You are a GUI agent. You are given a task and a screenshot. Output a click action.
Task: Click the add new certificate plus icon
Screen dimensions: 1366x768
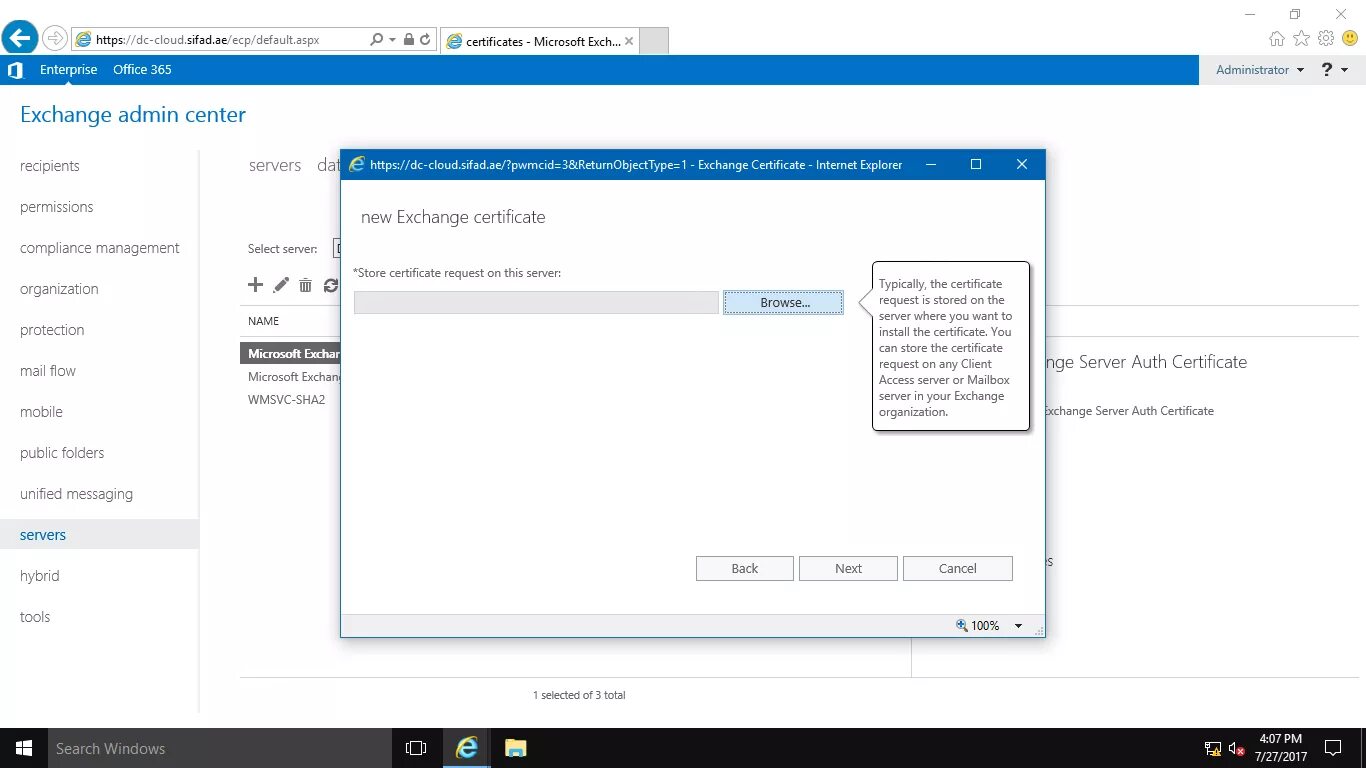pyautogui.click(x=255, y=285)
